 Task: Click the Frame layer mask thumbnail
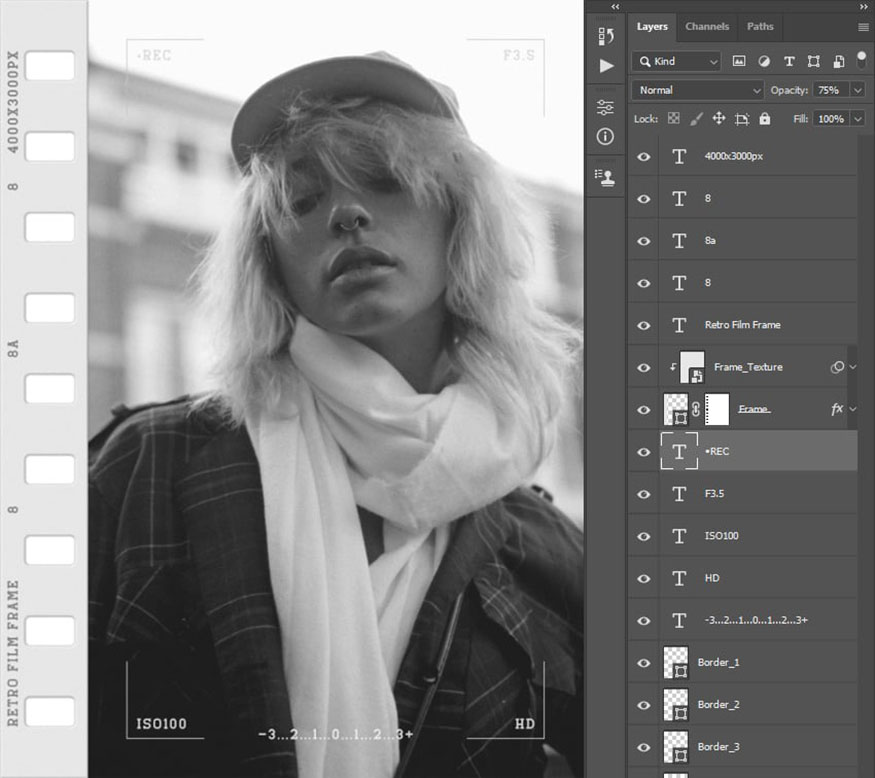coord(717,409)
